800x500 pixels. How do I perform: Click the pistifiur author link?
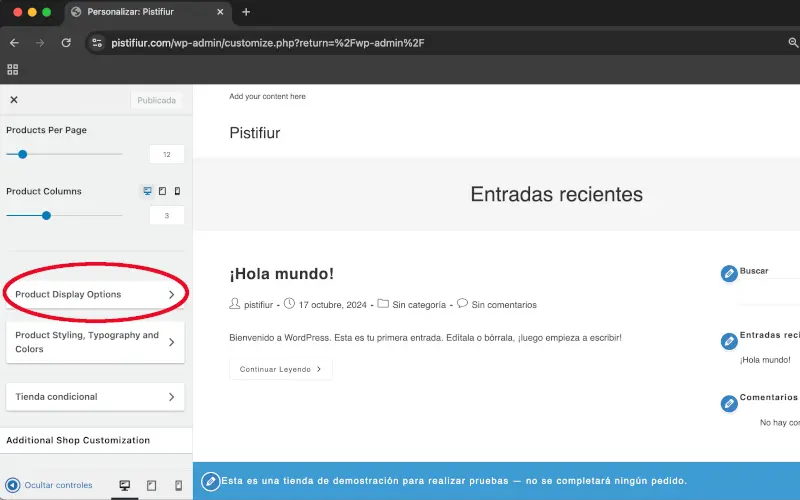(x=258, y=305)
